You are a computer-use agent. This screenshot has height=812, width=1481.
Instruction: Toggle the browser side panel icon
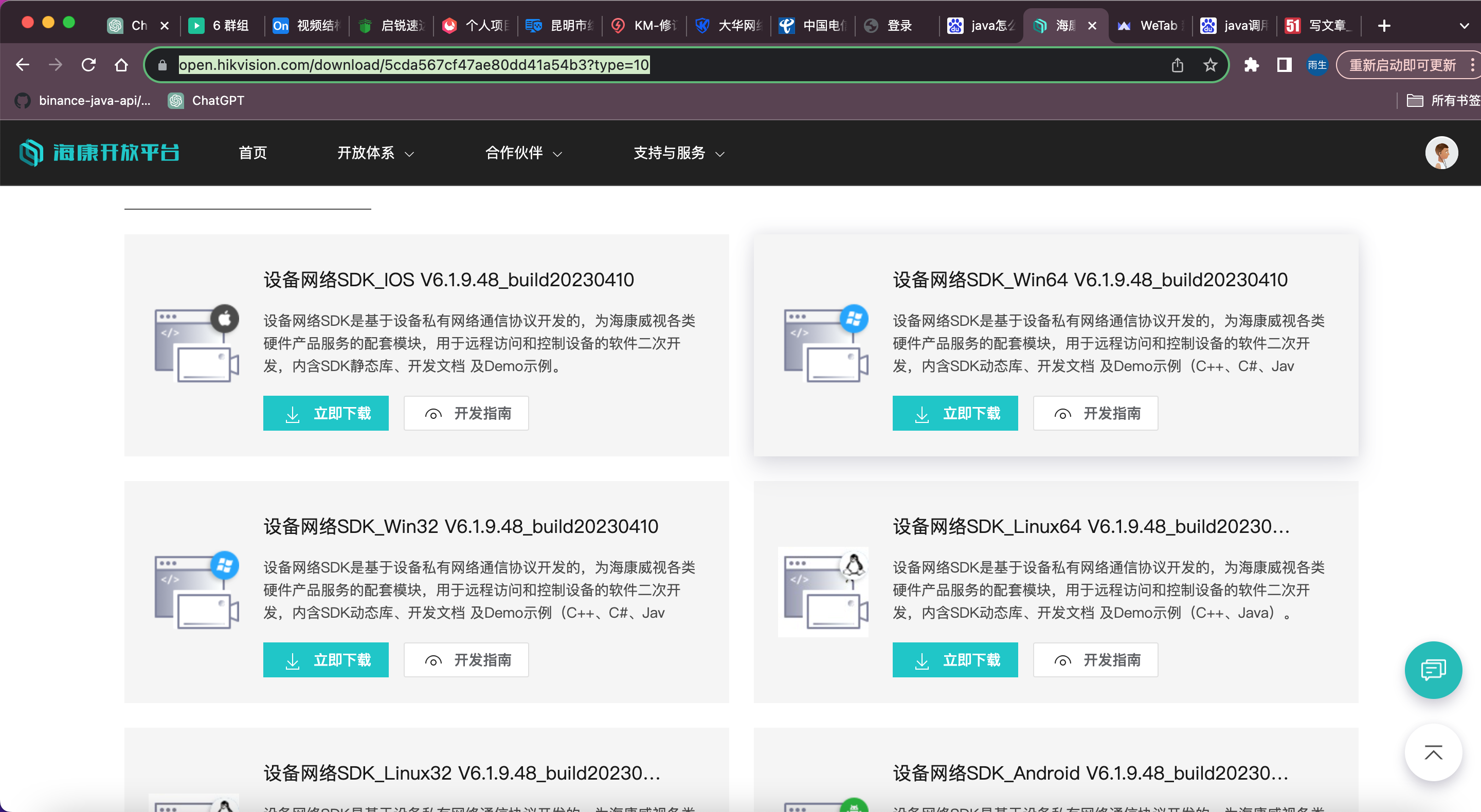1284,65
